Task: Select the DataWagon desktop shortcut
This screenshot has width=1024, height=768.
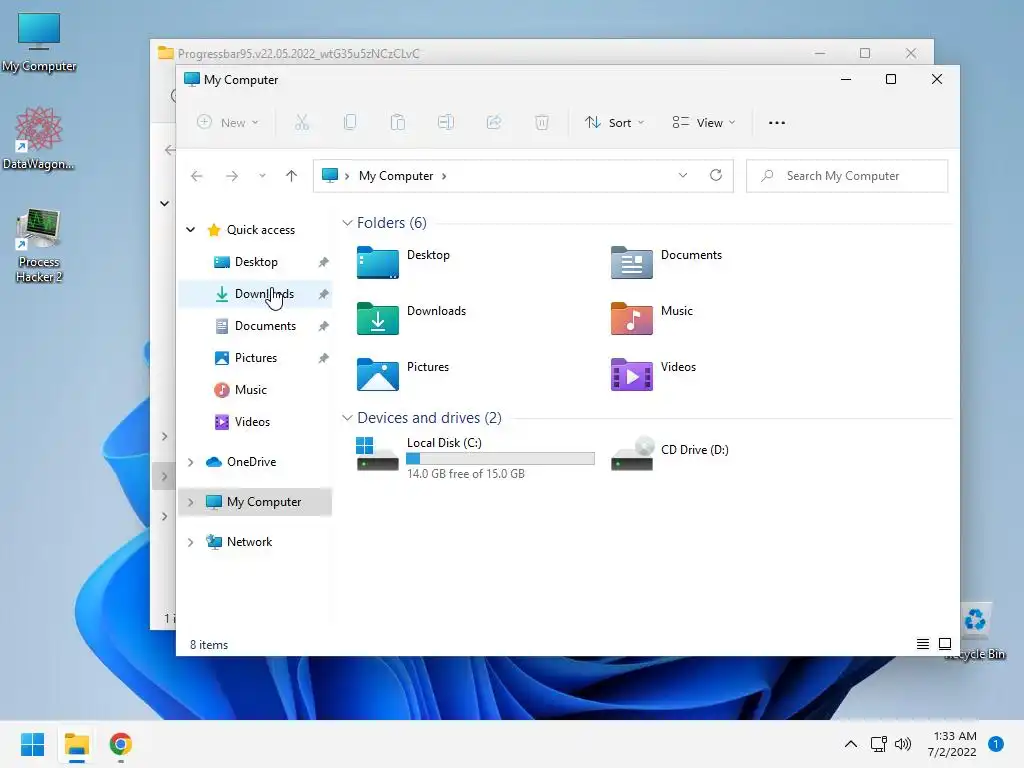Action: coord(39,138)
